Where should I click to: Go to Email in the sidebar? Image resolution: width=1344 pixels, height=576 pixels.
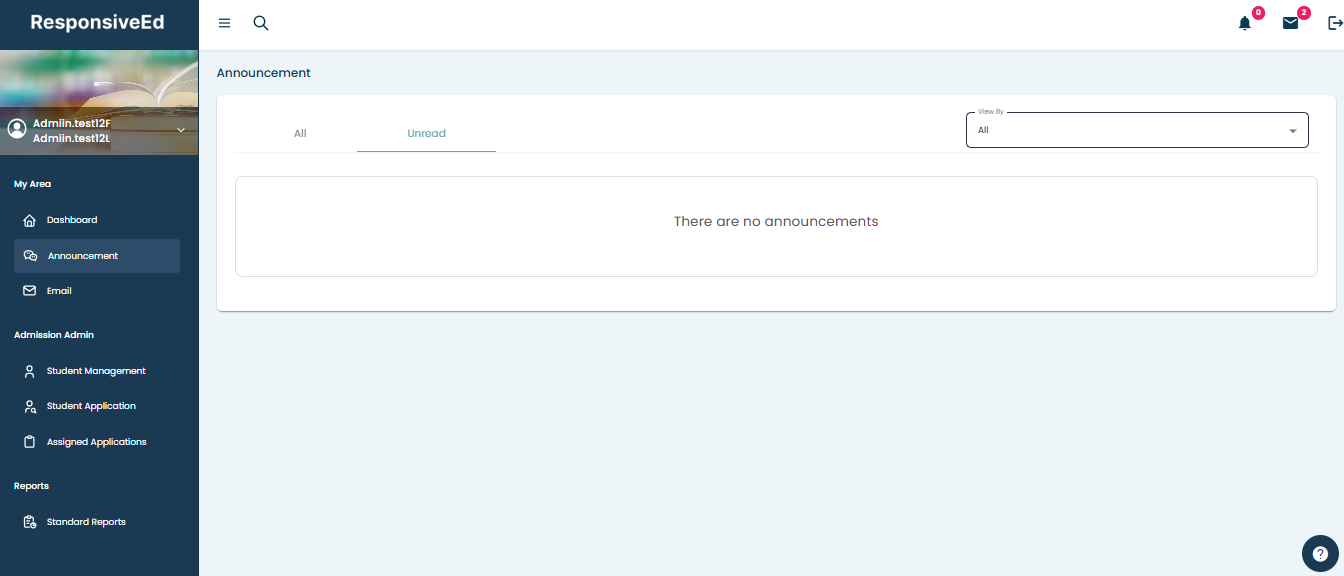[59, 291]
